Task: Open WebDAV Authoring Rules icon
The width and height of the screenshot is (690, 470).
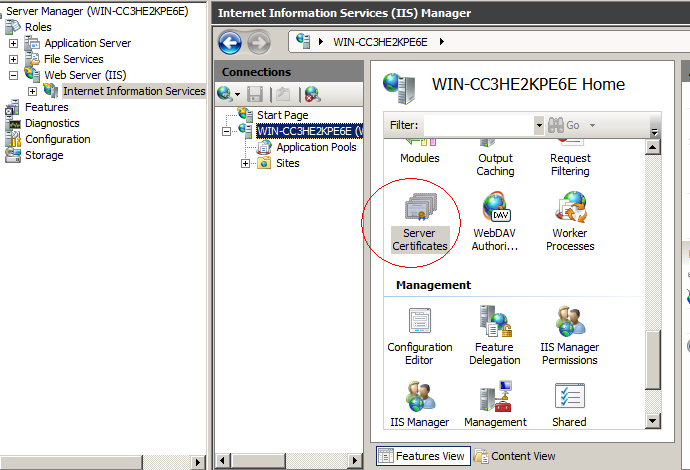Action: pyautogui.click(x=495, y=221)
